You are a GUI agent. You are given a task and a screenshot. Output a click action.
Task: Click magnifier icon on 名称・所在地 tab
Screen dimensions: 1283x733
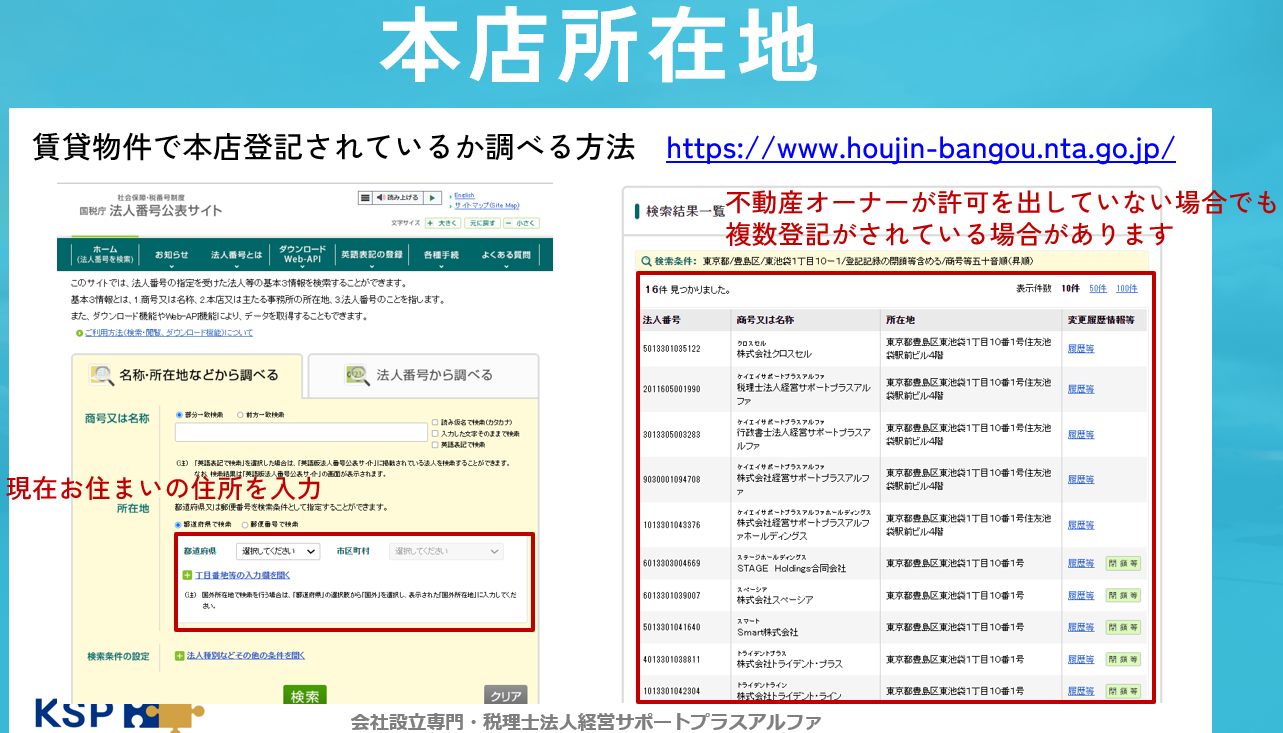click(102, 375)
